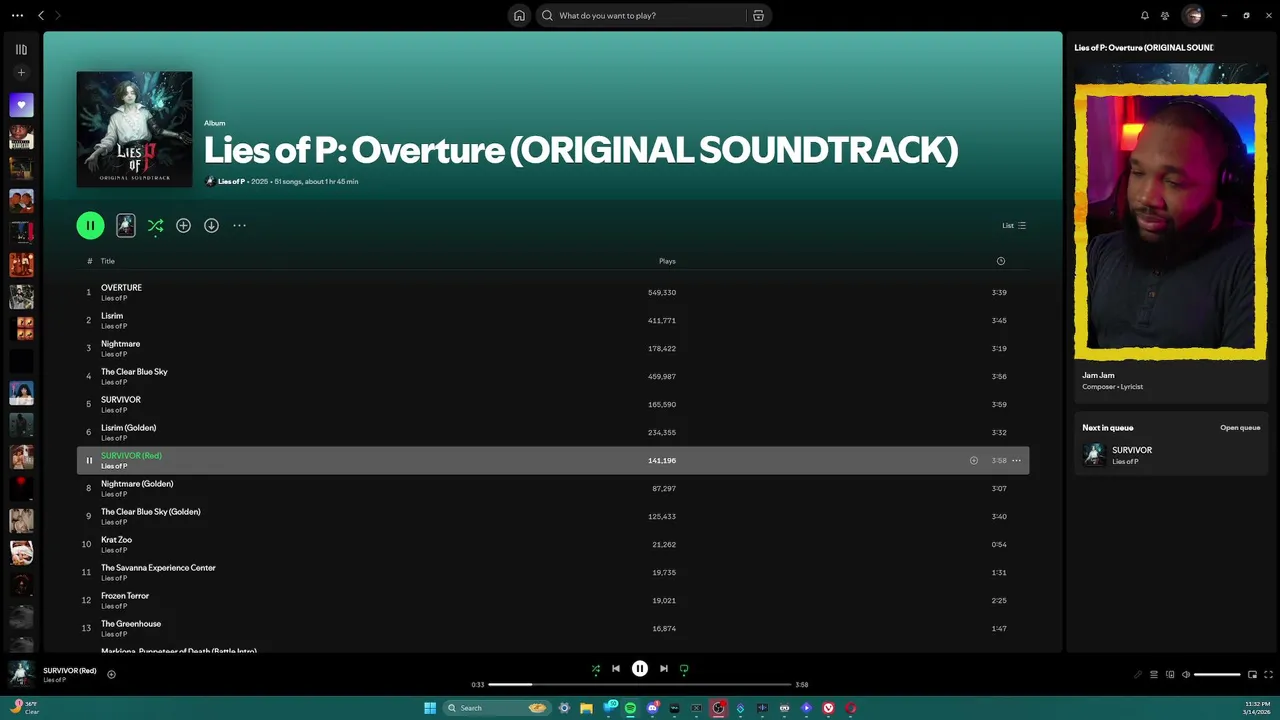Sort tracks by Title column header
1280x720 pixels.
(x=108, y=261)
